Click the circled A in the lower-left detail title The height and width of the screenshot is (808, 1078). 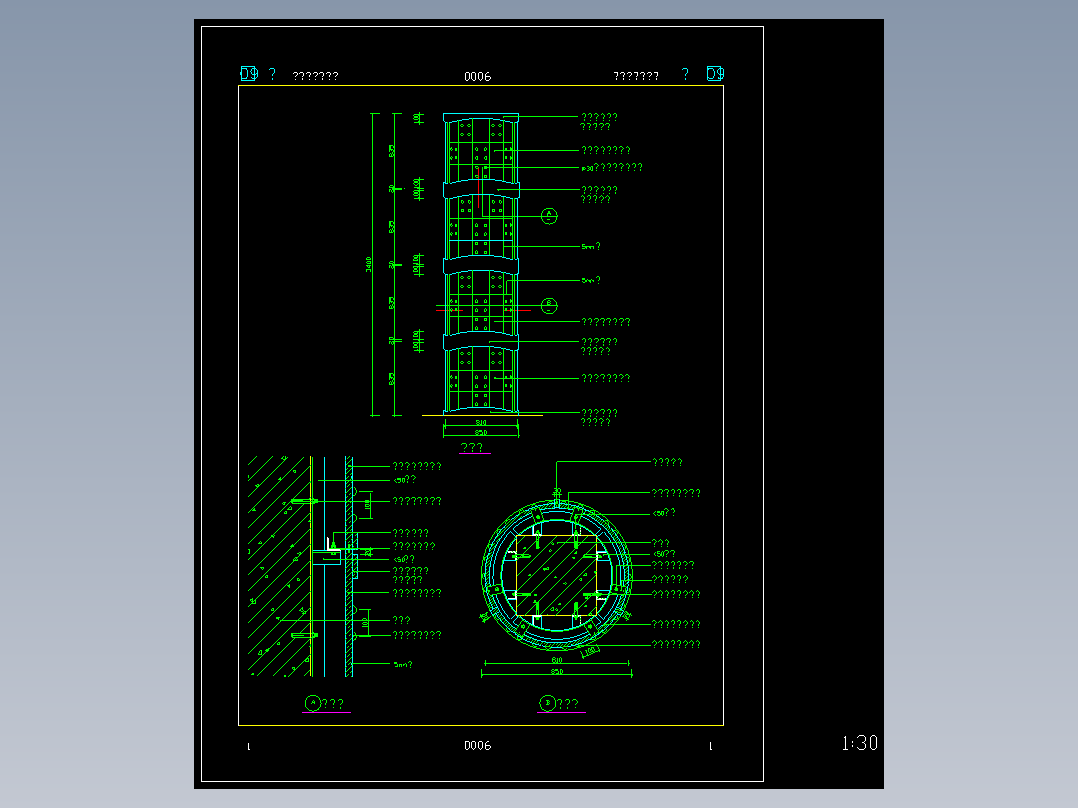(313, 703)
